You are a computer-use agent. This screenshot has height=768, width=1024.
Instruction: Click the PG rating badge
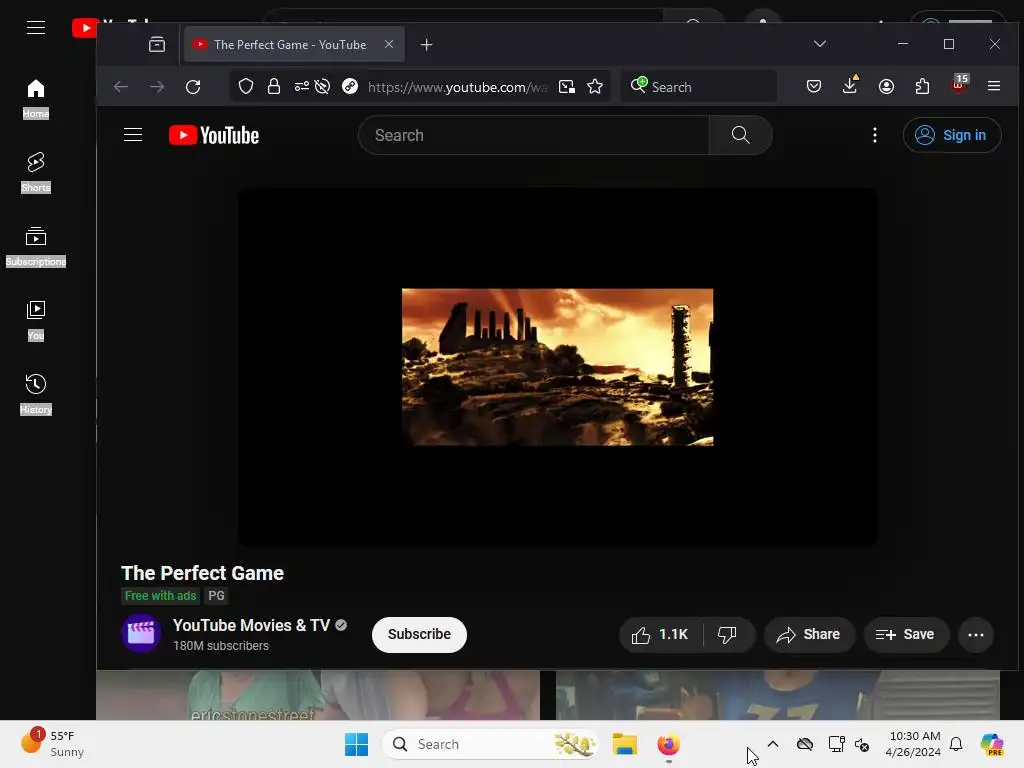click(x=216, y=596)
